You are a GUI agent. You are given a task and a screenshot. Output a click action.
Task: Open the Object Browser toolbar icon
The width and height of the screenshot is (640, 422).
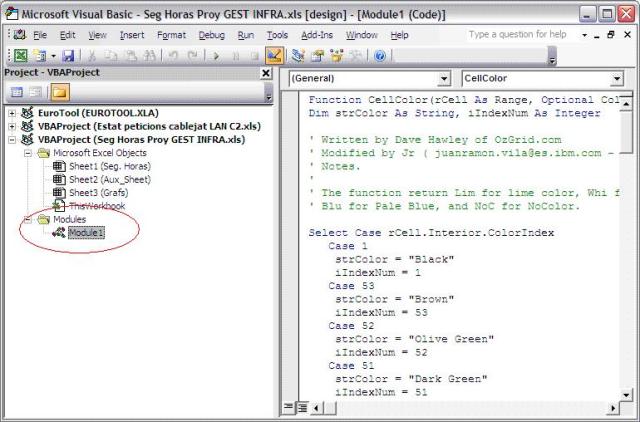[x=337, y=55]
